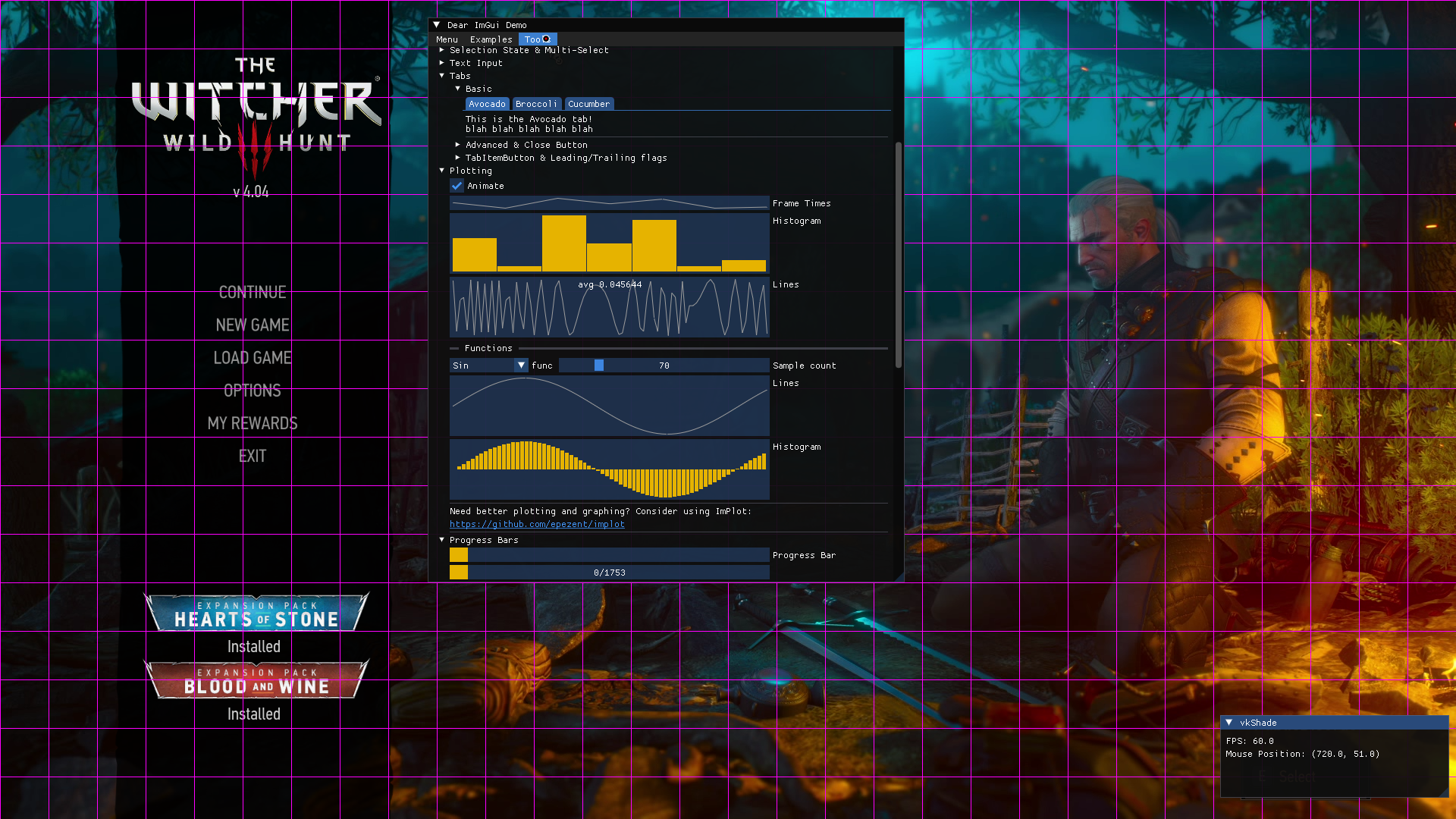Click the Sample count slider
The width and height of the screenshot is (1456, 819).
pos(664,366)
